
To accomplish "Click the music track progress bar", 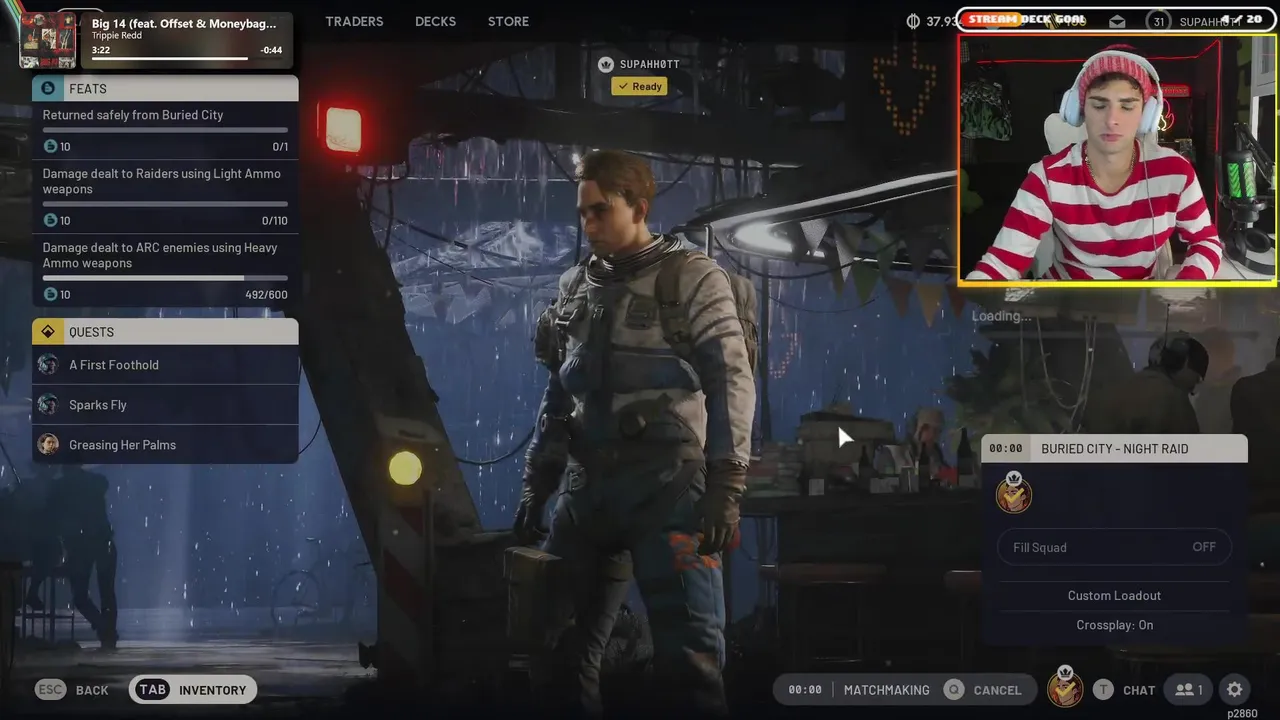I will 187,58.
